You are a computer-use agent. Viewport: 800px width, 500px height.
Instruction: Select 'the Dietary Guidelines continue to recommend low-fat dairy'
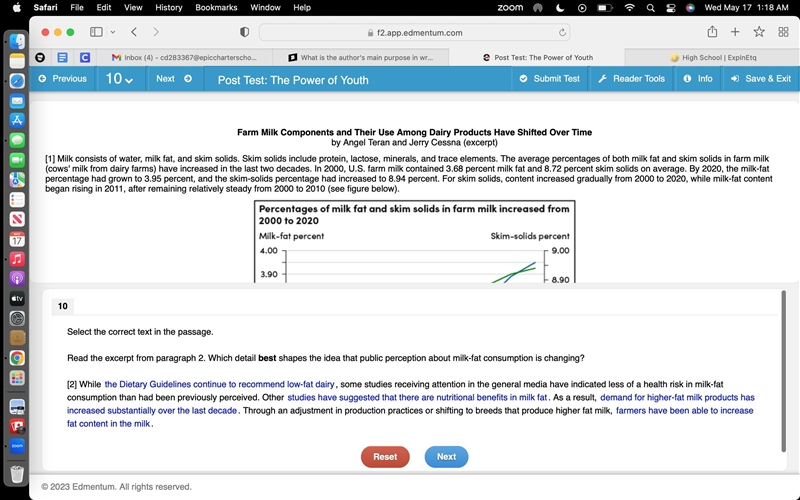click(x=219, y=384)
